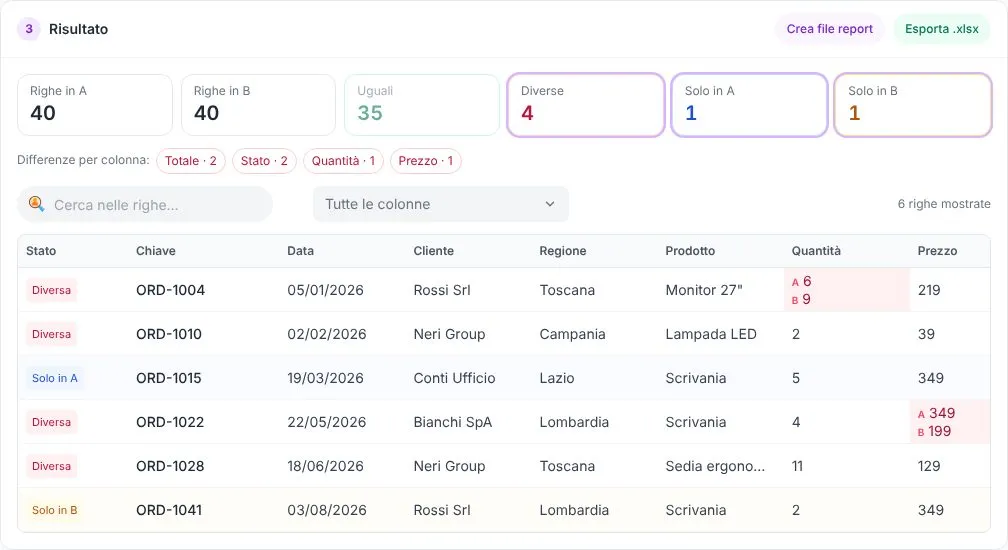Click the ORD-1022 key cell
The width and height of the screenshot is (1008, 550).
tap(170, 422)
